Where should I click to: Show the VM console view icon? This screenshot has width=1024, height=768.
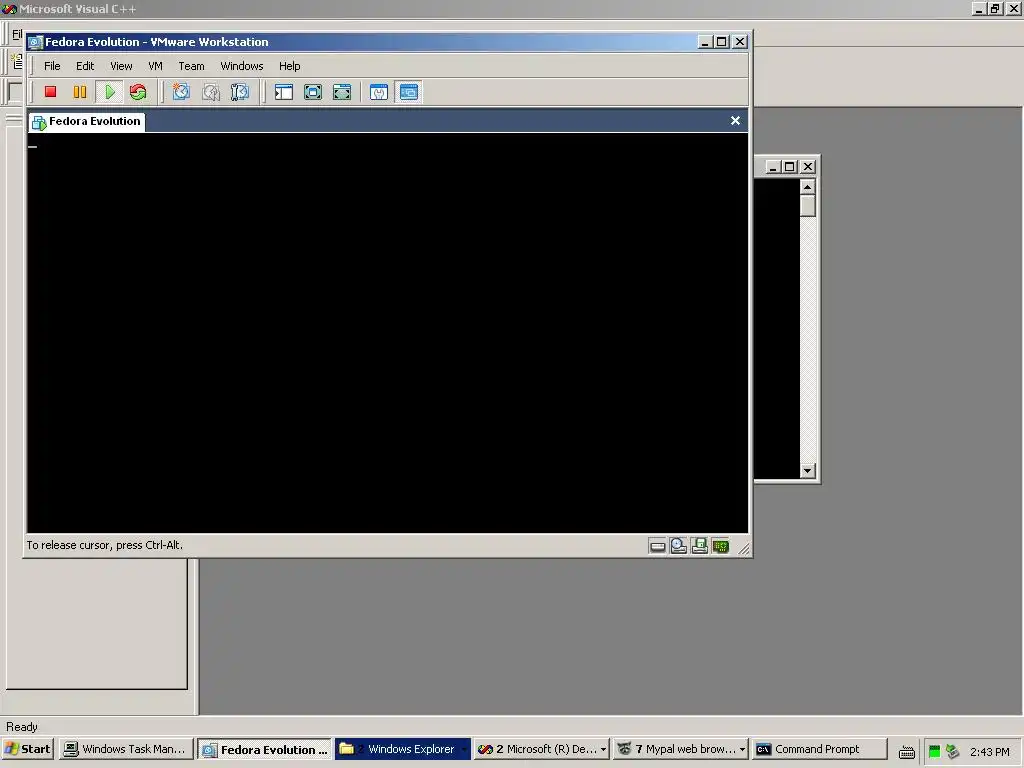[409, 92]
